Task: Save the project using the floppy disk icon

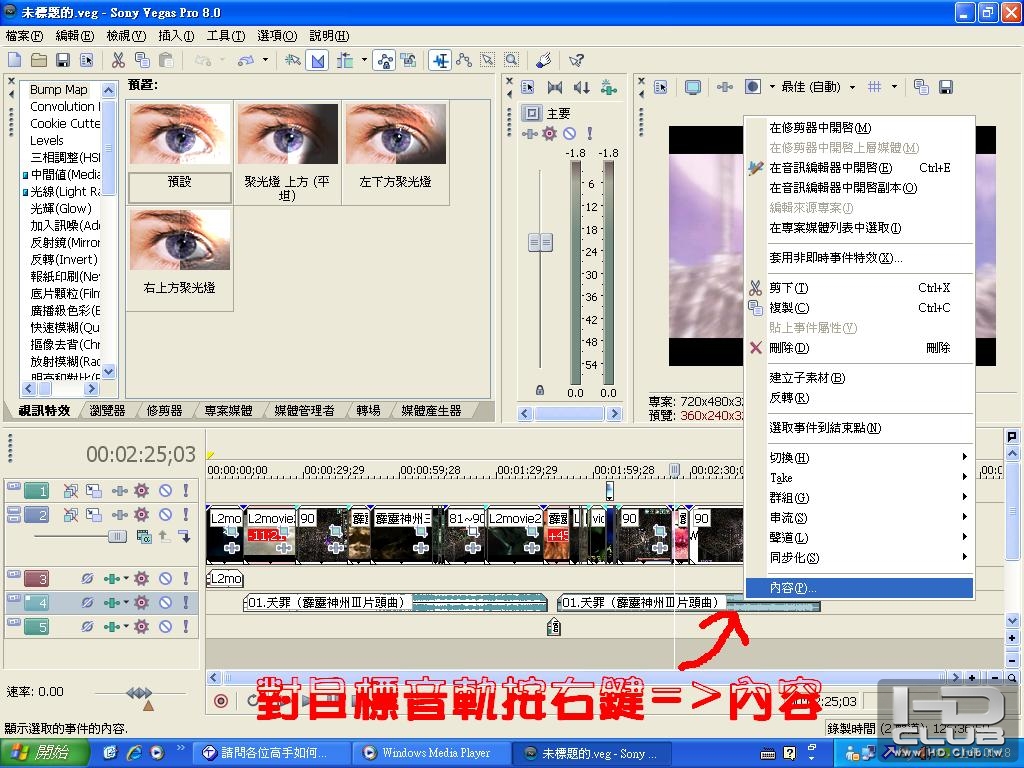Action: click(63, 61)
